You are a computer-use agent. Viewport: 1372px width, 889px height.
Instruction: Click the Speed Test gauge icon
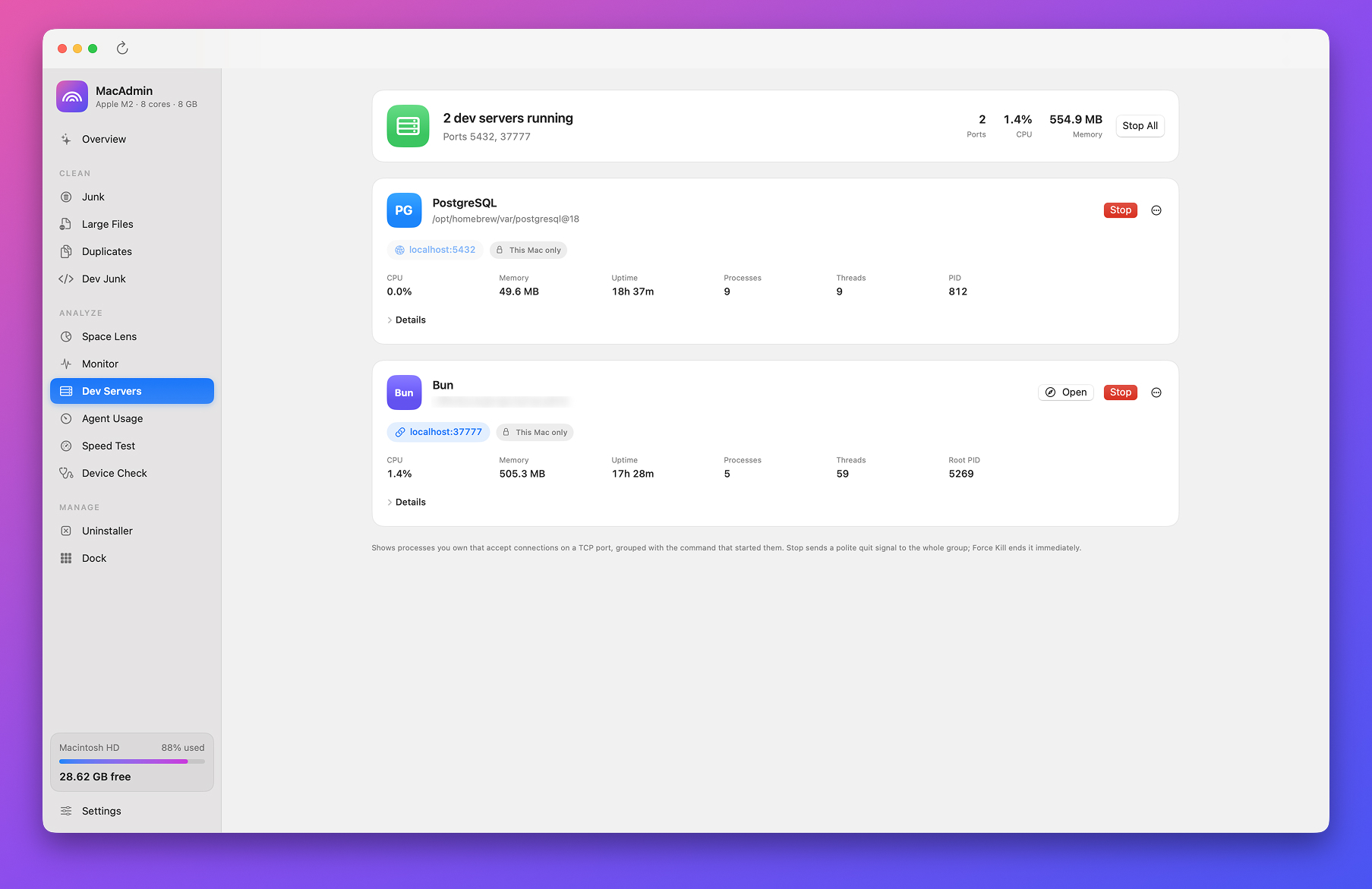(66, 446)
